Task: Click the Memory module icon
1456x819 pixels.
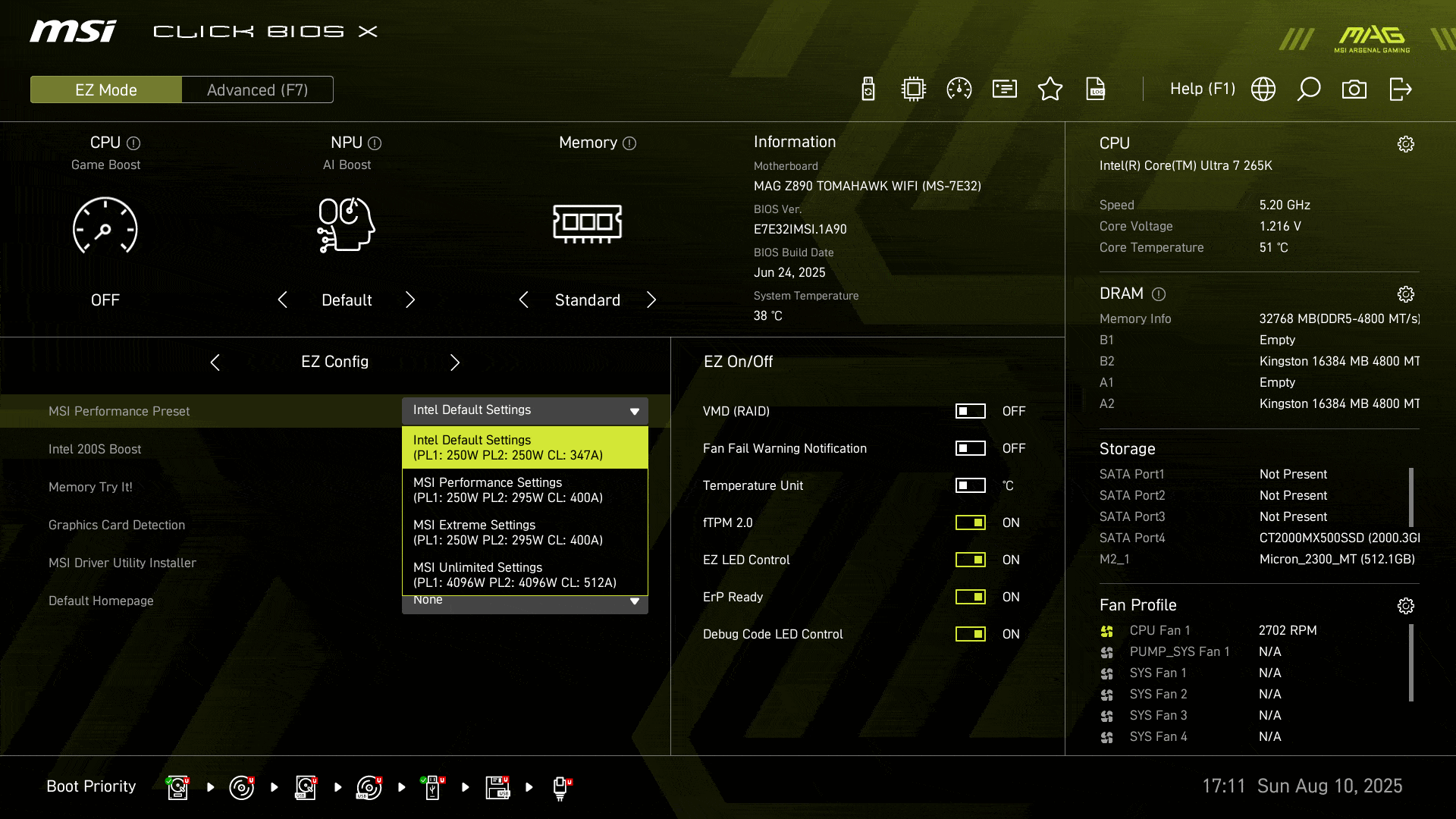Action: coord(588,224)
